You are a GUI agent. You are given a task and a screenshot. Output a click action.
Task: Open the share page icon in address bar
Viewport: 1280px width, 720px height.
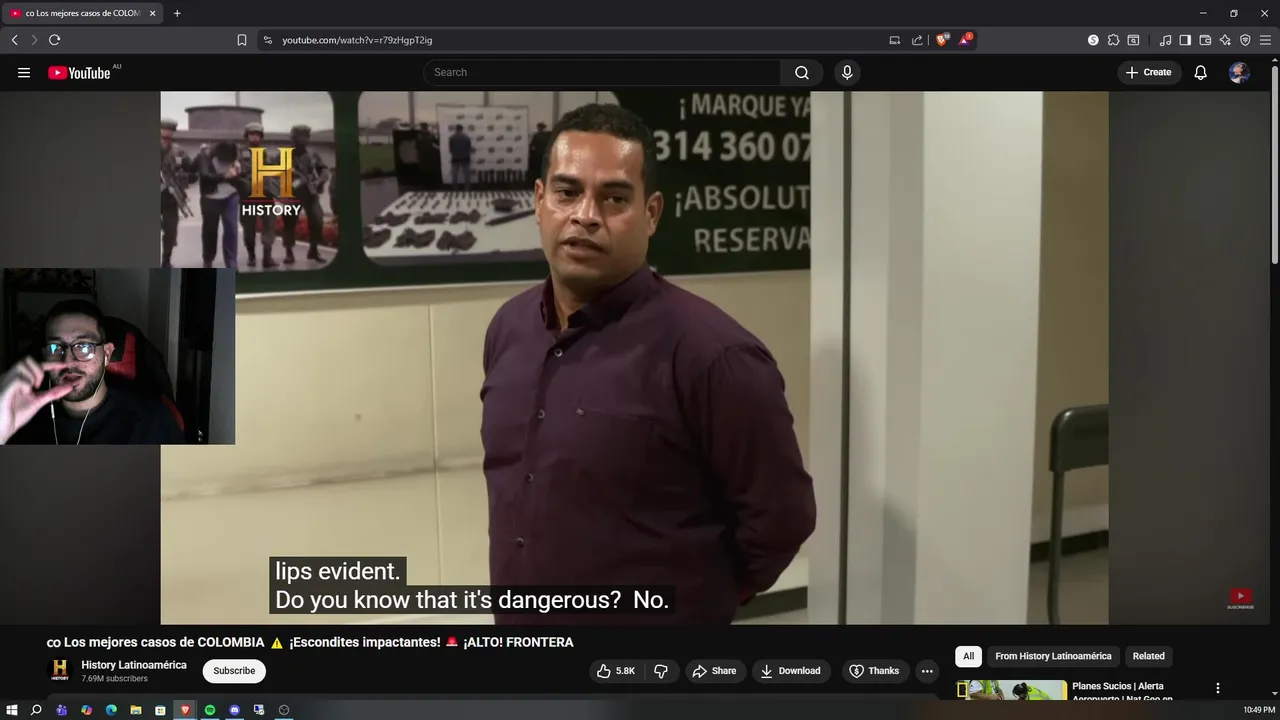tap(917, 40)
